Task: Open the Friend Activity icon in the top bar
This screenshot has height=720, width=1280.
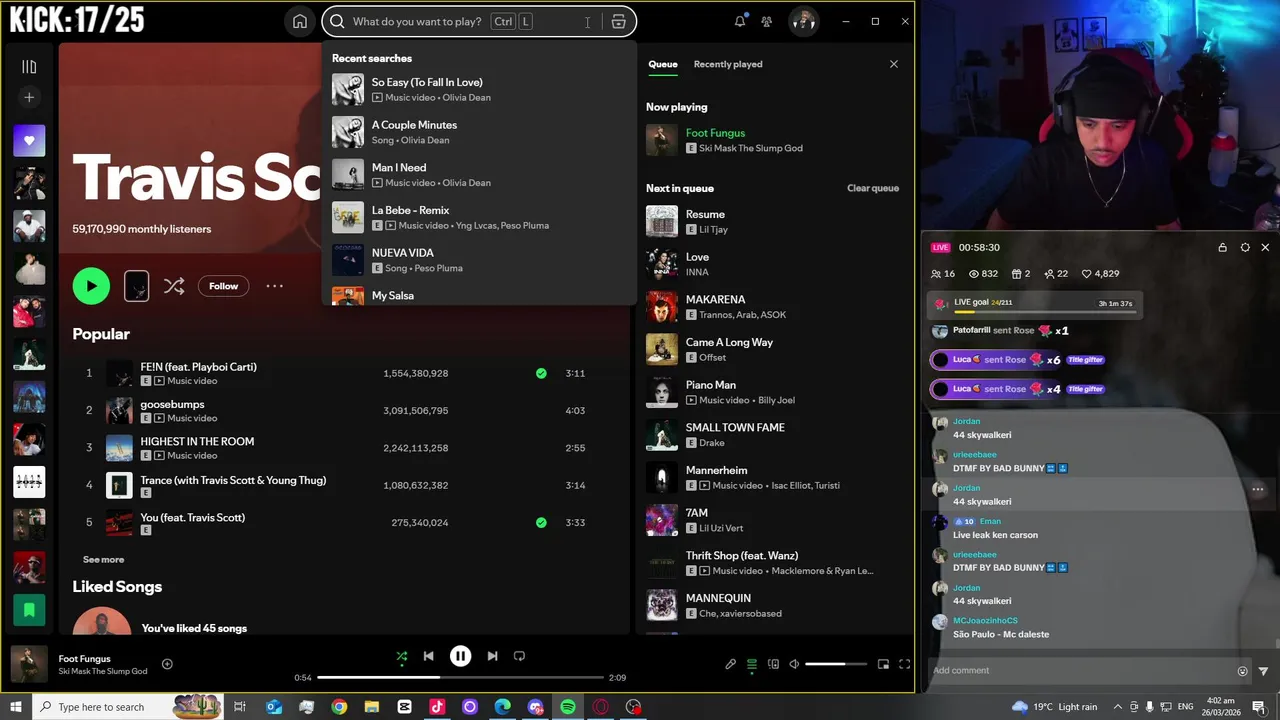Action: 766,21
